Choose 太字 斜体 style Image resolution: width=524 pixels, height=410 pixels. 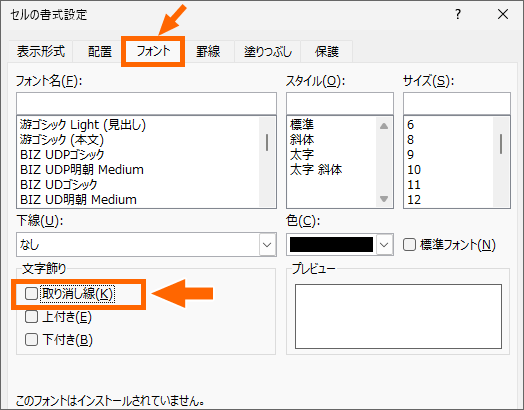(316, 169)
